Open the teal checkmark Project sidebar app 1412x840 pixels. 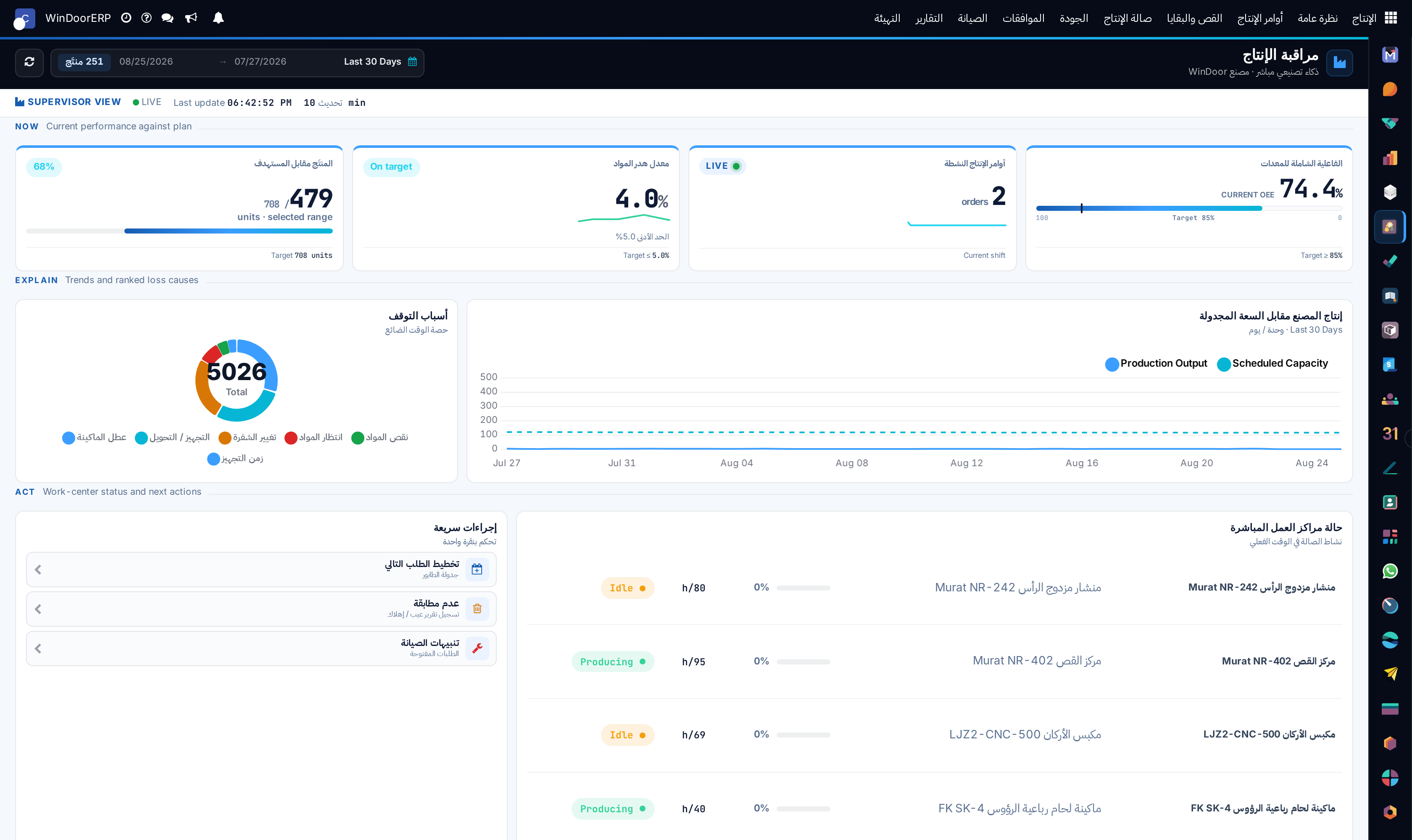(x=1390, y=262)
